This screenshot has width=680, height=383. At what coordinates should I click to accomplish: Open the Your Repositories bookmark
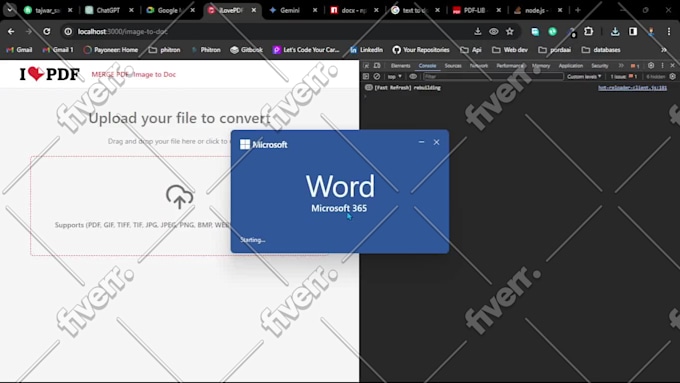pos(421,50)
